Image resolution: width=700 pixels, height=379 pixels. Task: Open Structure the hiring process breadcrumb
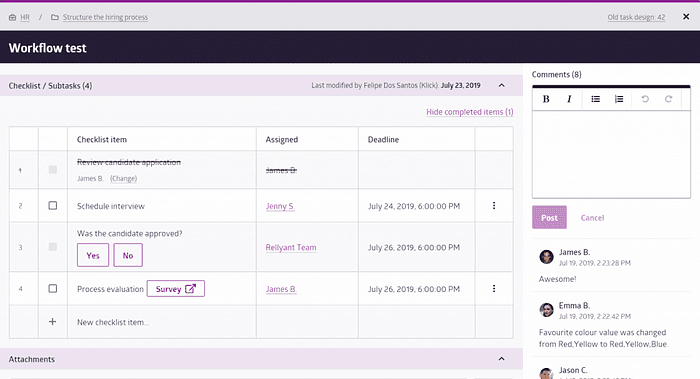[105, 17]
